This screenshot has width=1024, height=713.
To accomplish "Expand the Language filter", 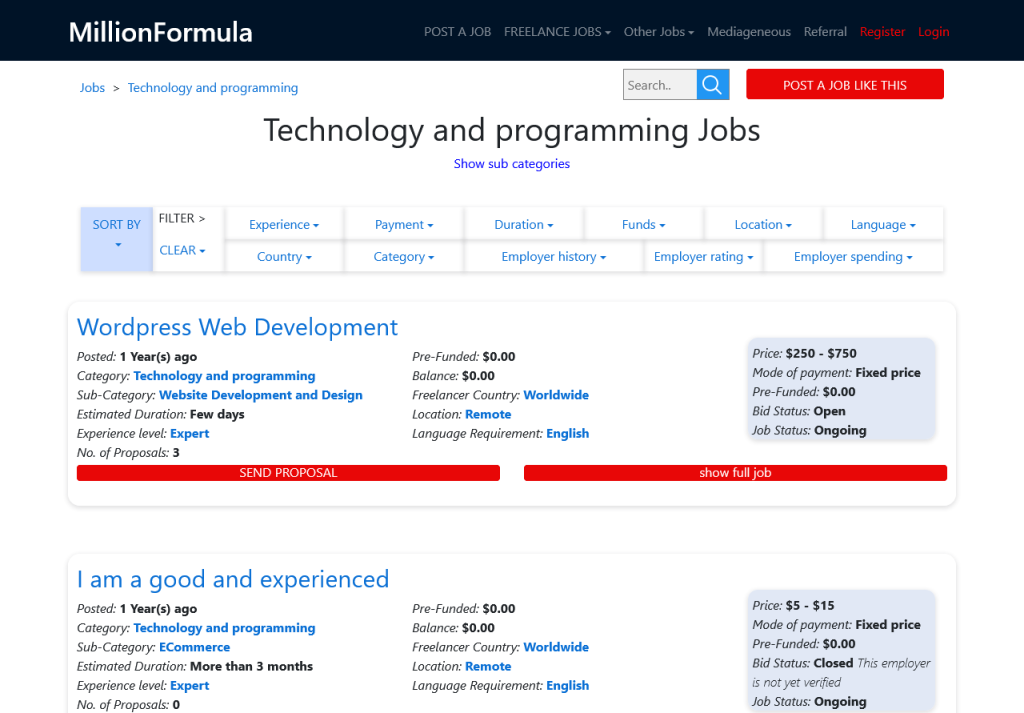I will tap(883, 223).
